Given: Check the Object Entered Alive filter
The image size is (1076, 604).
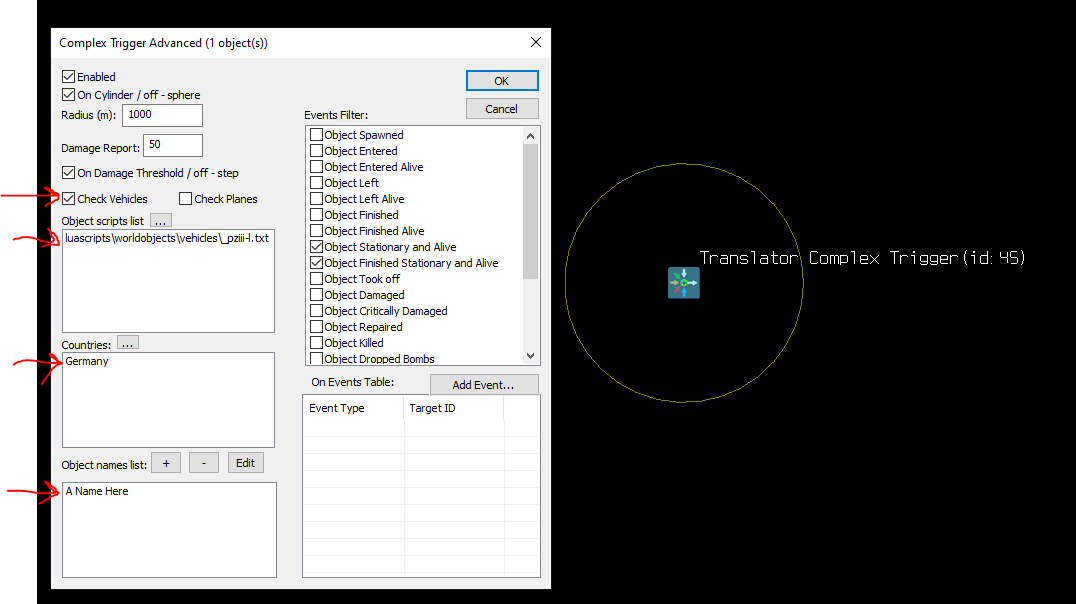Looking at the screenshot, I should click(x=316, y=166).
